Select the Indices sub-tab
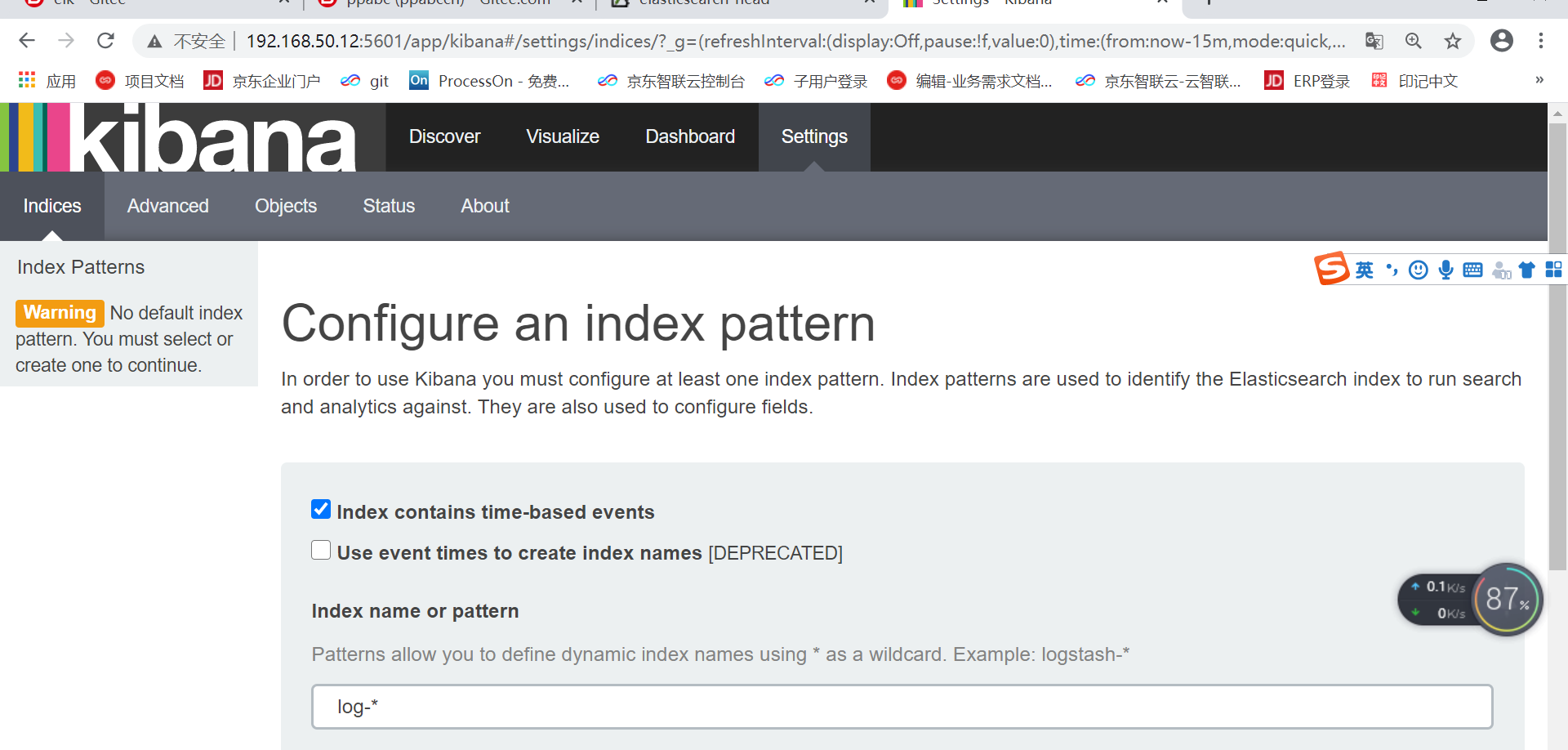This screenshot has height=750, width=1568. pos(52,206)
